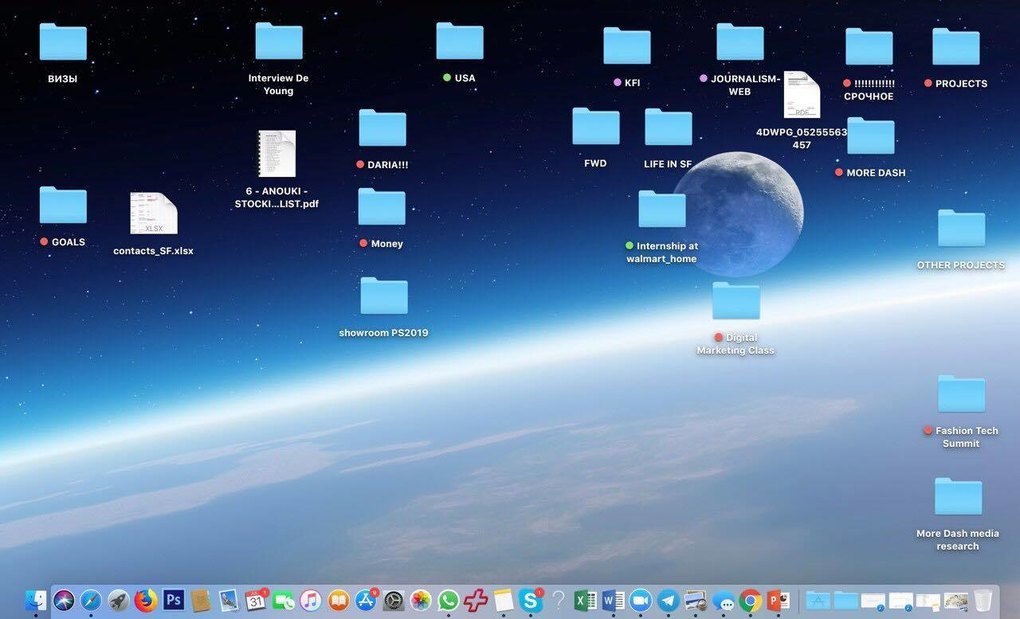1020x619 pixels.
Task: Open Adobe Photoshop in the Dock
Action: [x=174, y=599]
